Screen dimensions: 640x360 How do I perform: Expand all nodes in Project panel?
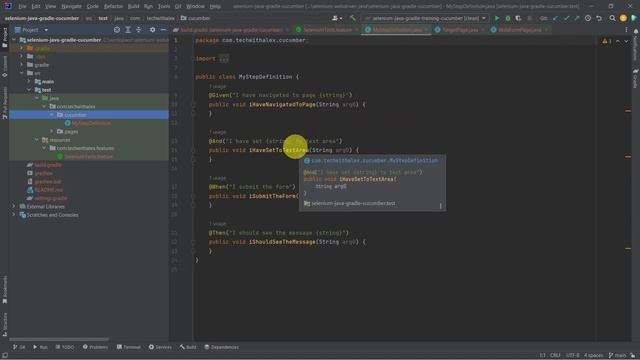click(x=128, y=30)
